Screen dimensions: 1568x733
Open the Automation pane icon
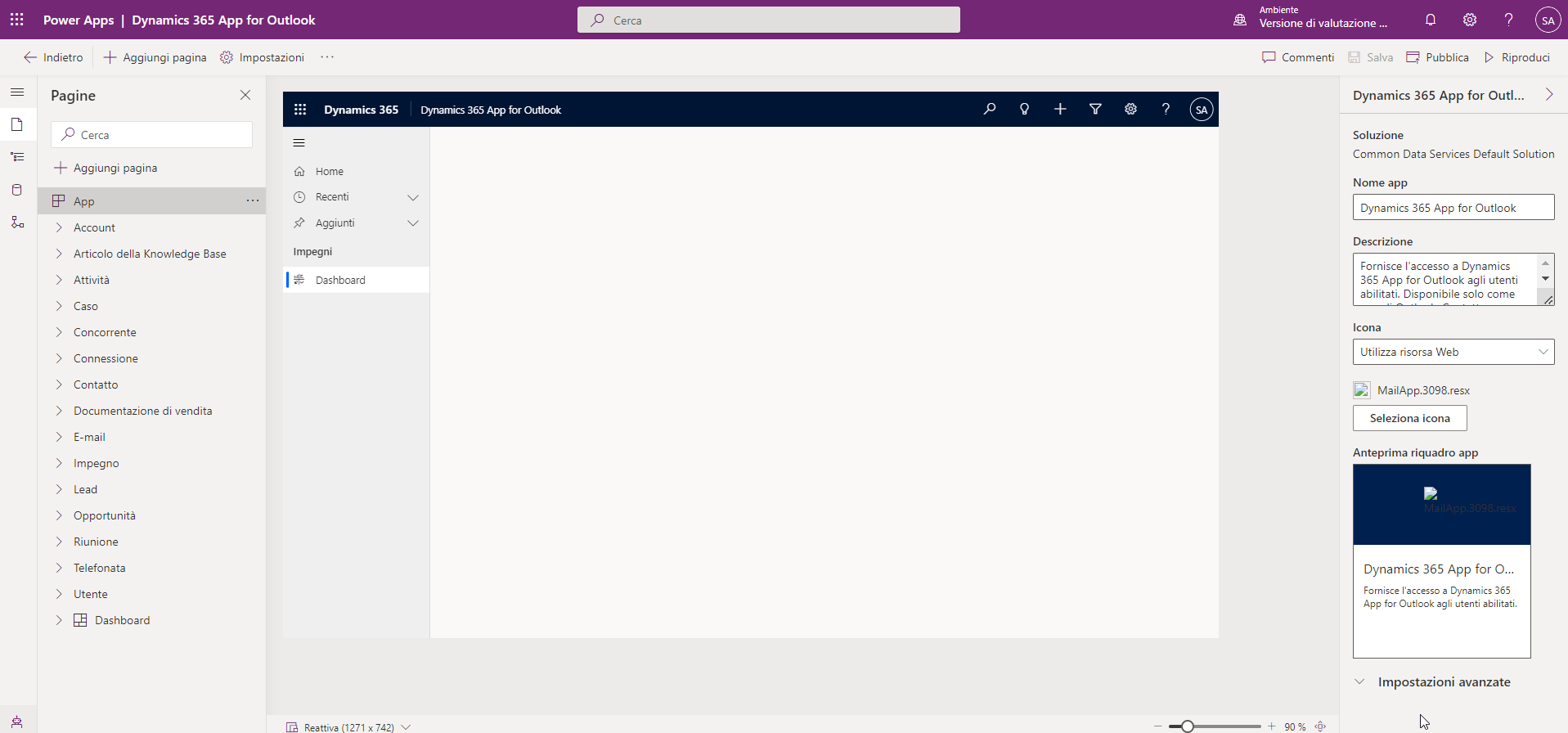click(x=17, y=223)
